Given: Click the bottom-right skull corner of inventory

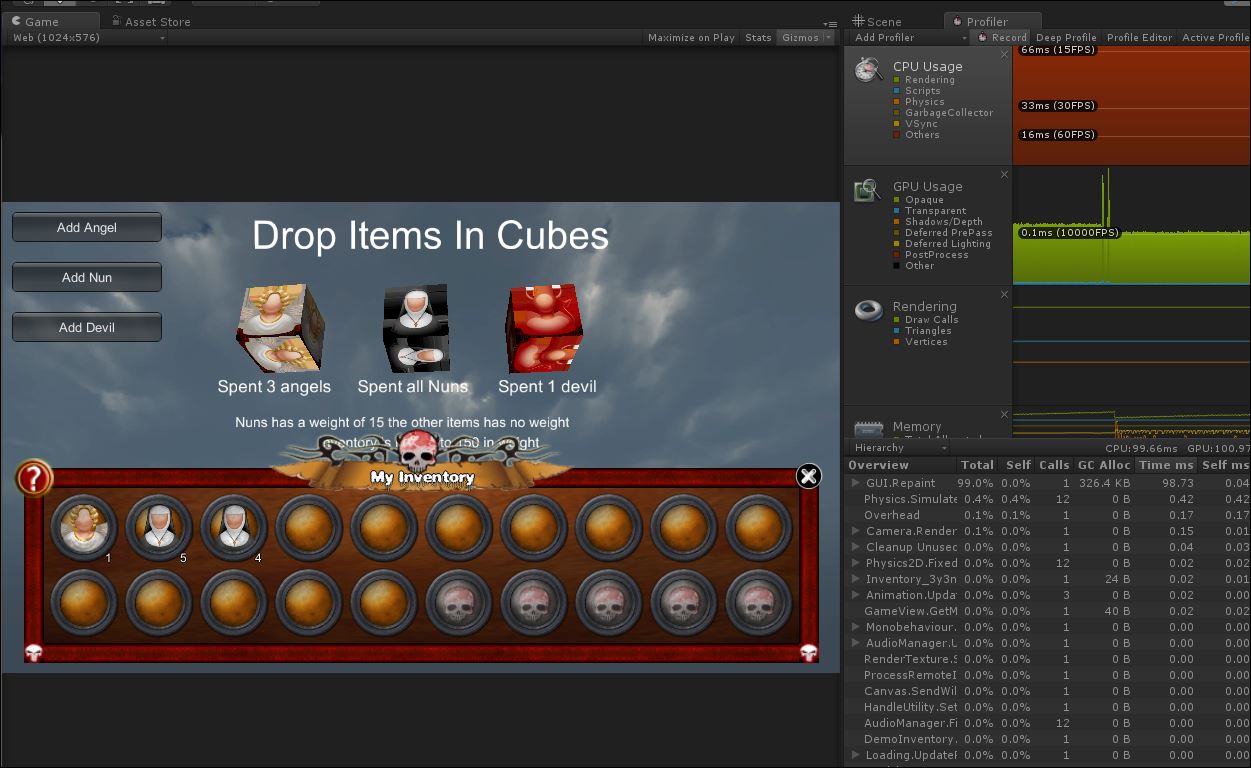Looking at the screenshot, I should point(809,653).
